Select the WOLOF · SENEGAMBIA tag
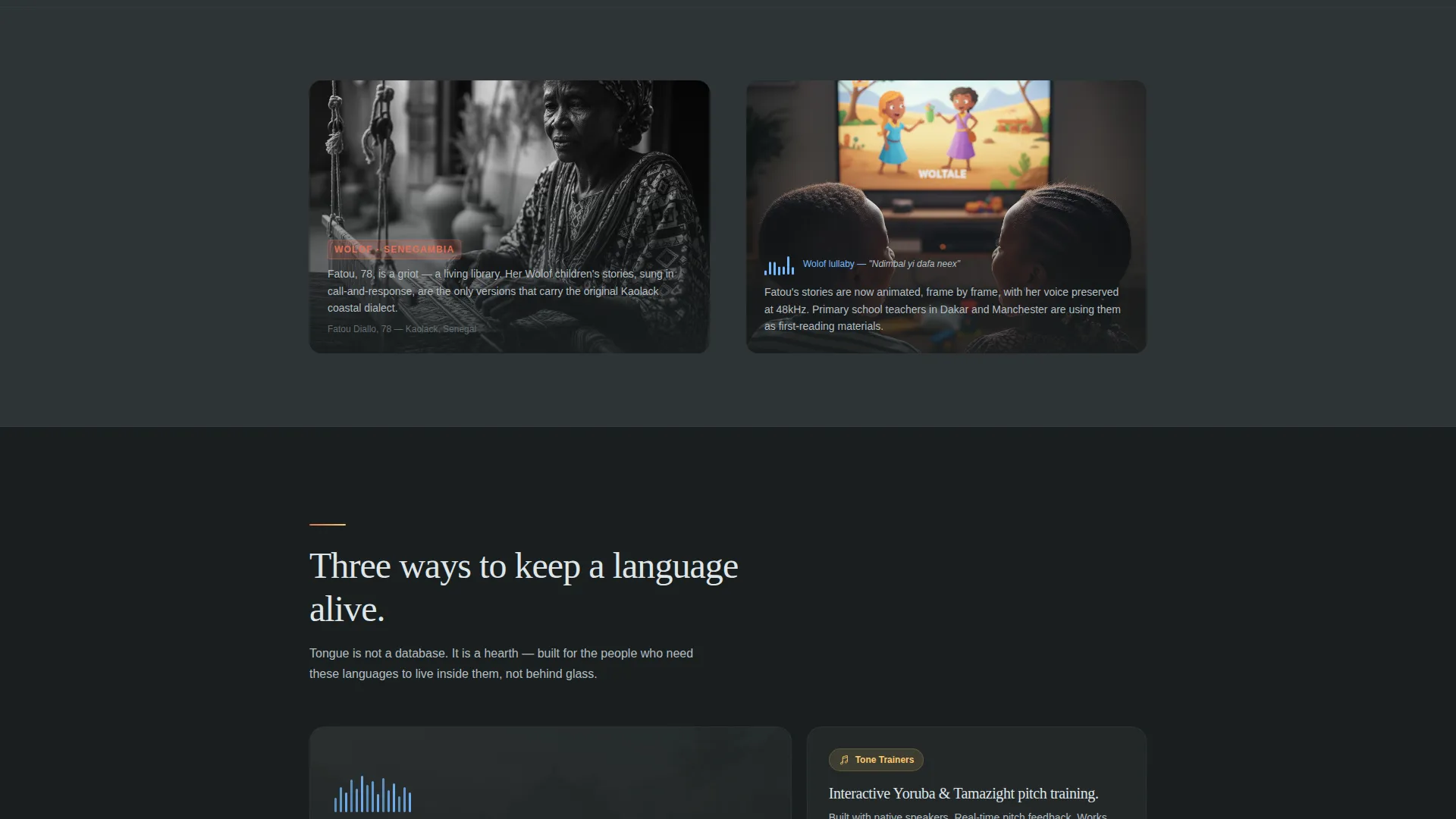1456x819 pixels. (x=394, y=249)
